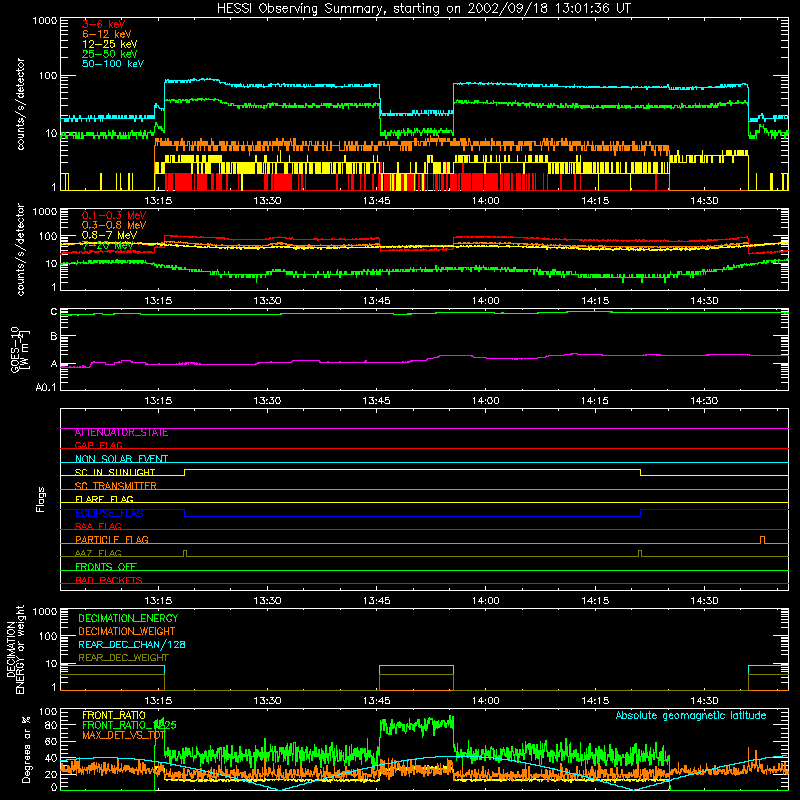Click the cyan 50-100 keV legend label
The width and height of the screenshot is (800, 800).
click(x=112, y=64)
